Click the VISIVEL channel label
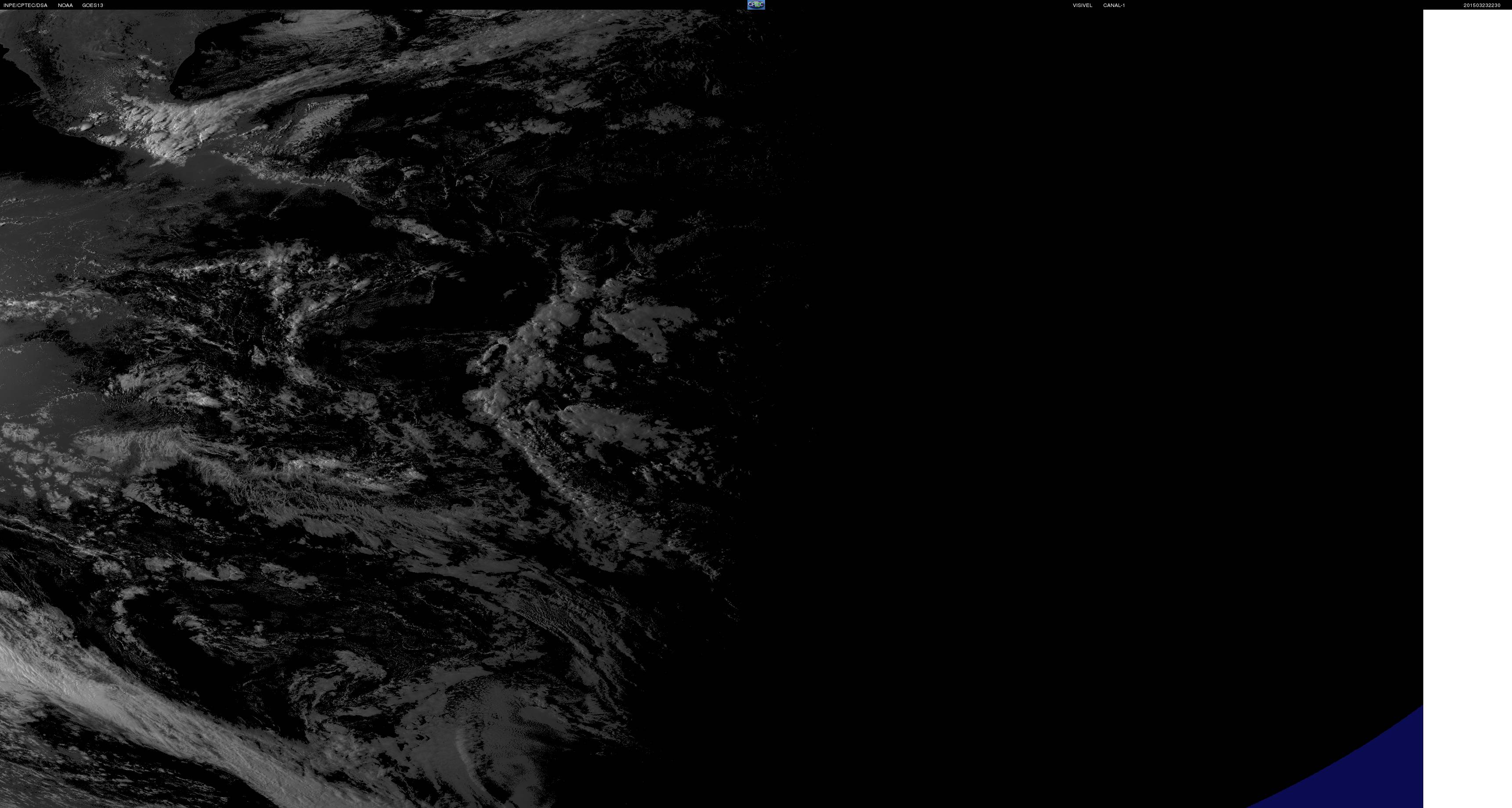This screenshot has height=808, width=1512. coord(1083,5)
